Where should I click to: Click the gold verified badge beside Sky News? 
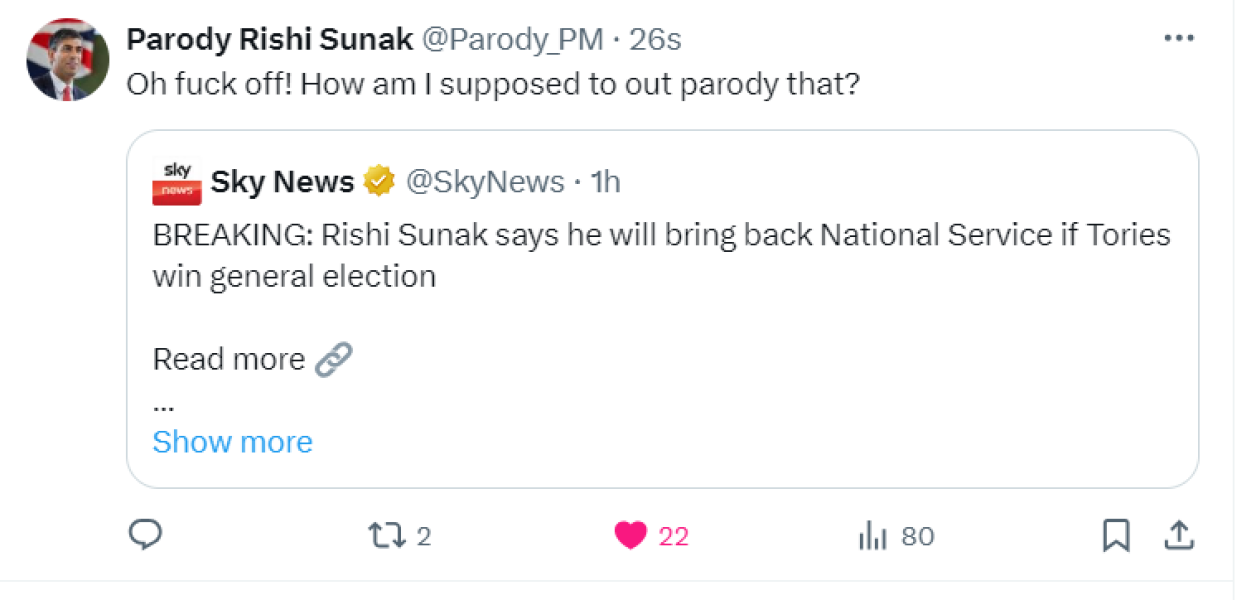[376, 181]
